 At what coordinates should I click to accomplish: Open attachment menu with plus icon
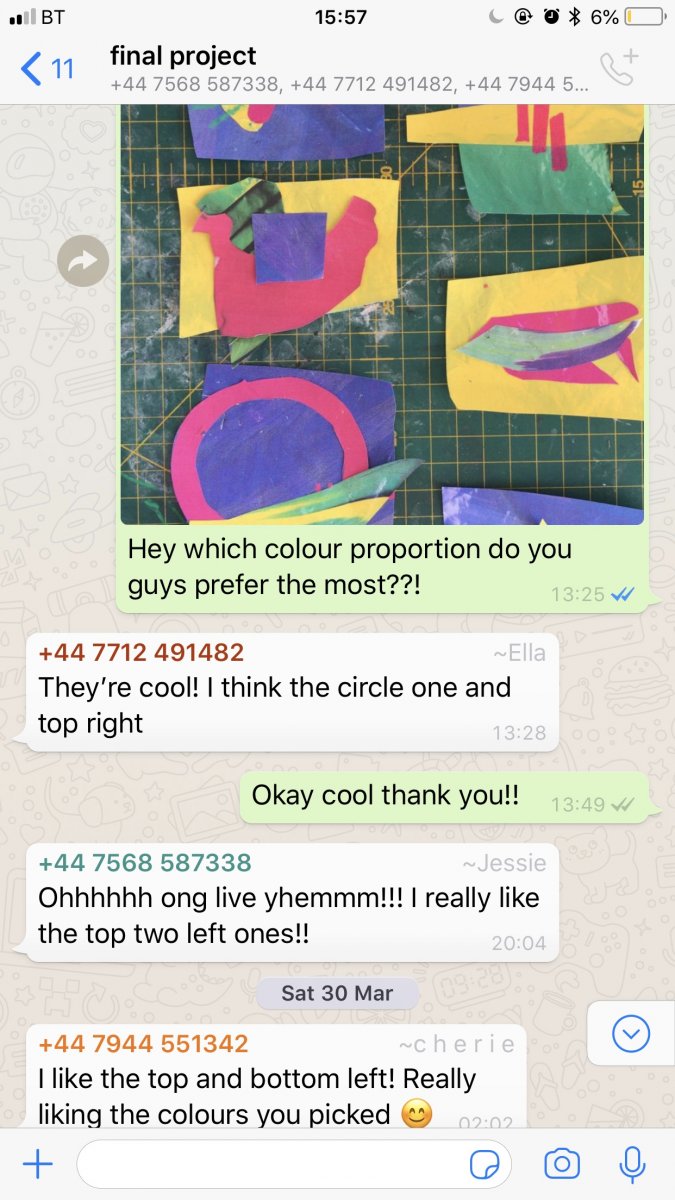click(37, 1164)
